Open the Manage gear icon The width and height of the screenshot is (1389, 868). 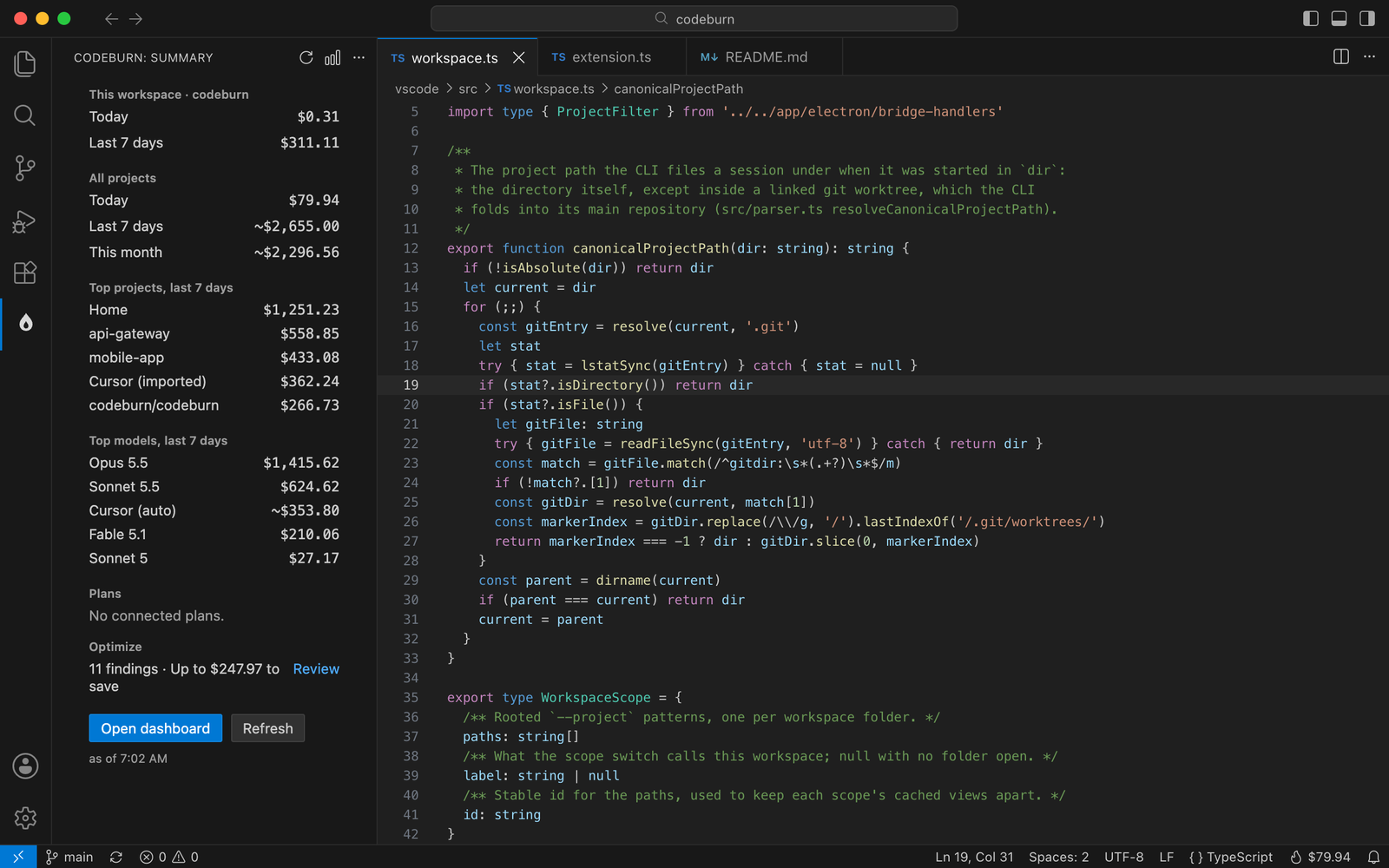point(25,818)
